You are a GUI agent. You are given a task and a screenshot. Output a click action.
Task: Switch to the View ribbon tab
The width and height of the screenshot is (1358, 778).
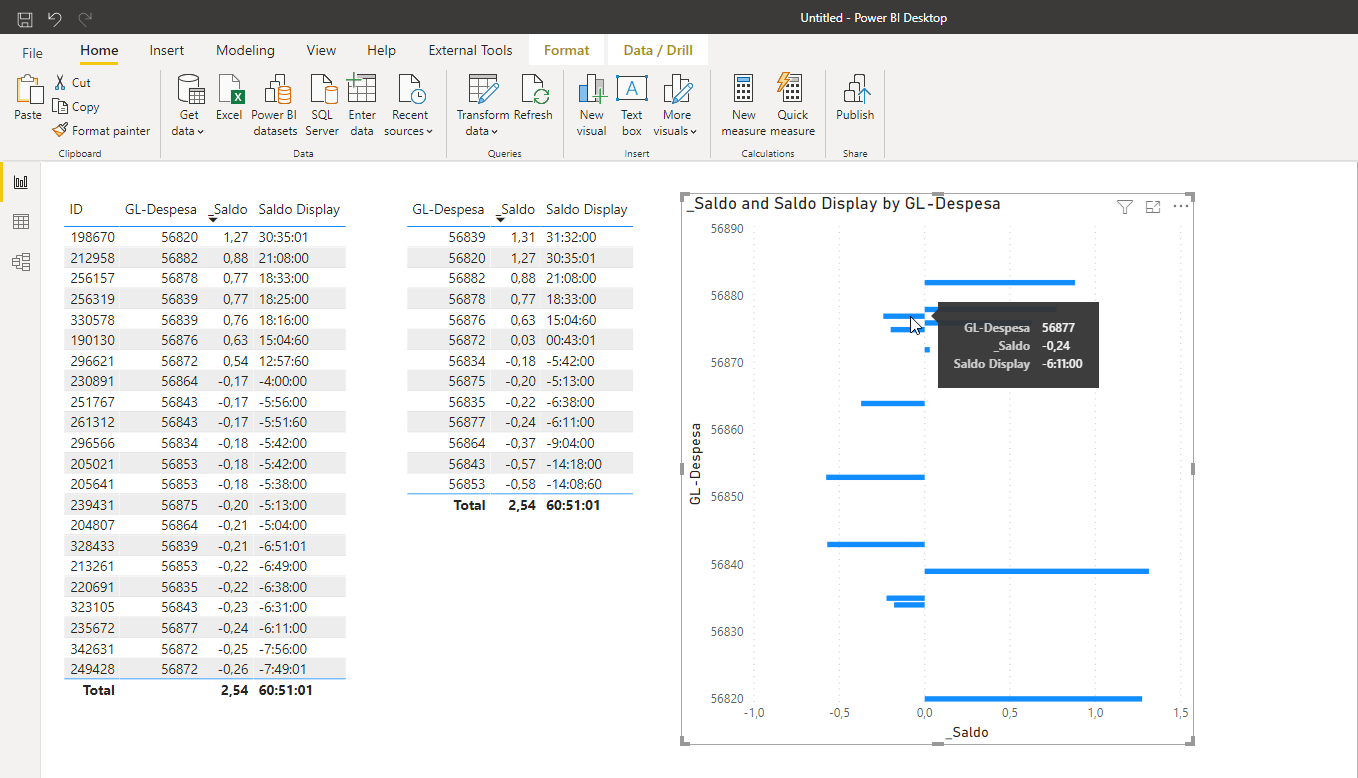click(321, 50)
